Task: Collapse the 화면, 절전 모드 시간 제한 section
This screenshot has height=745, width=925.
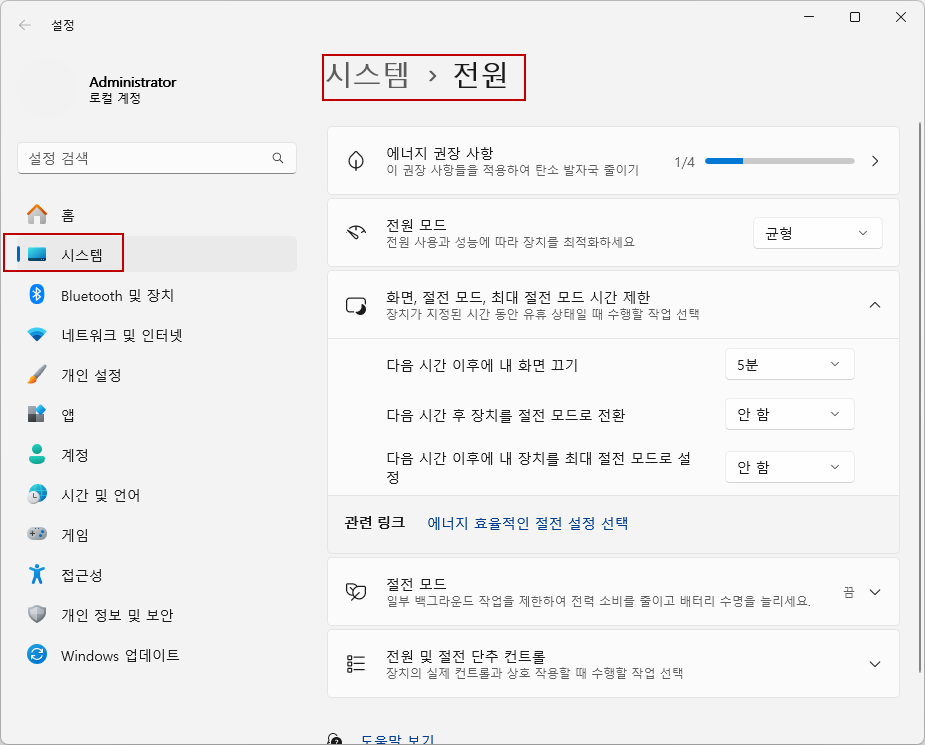Action: [875, 305]
